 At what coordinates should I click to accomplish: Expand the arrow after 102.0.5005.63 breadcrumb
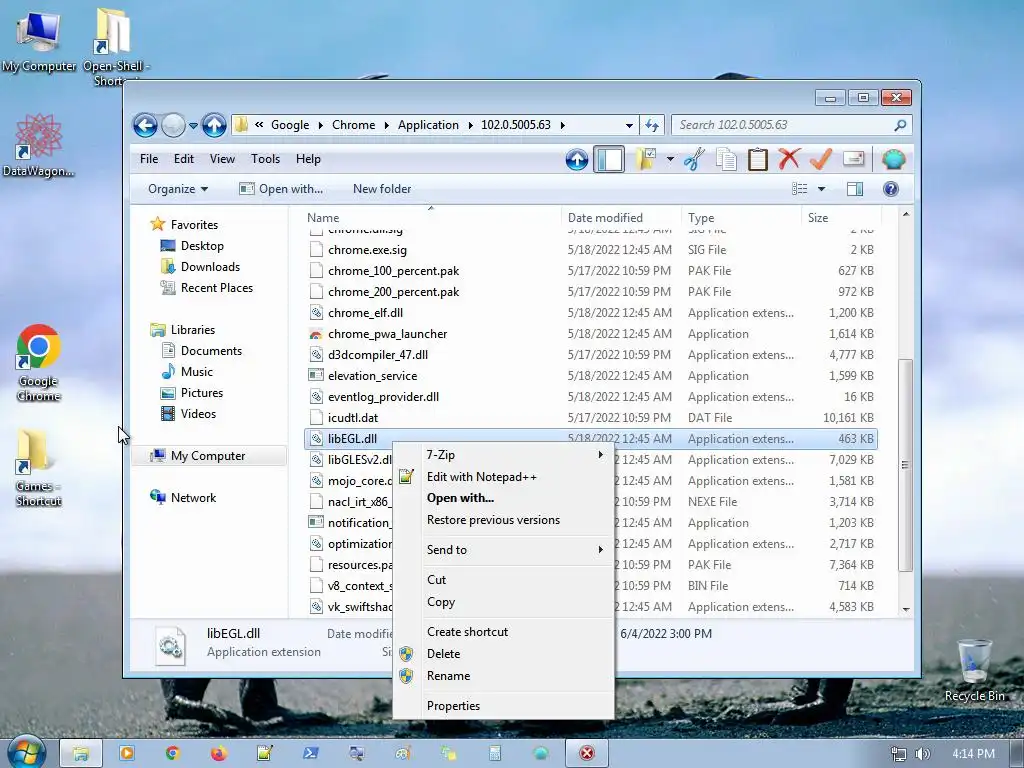[562, 125]
